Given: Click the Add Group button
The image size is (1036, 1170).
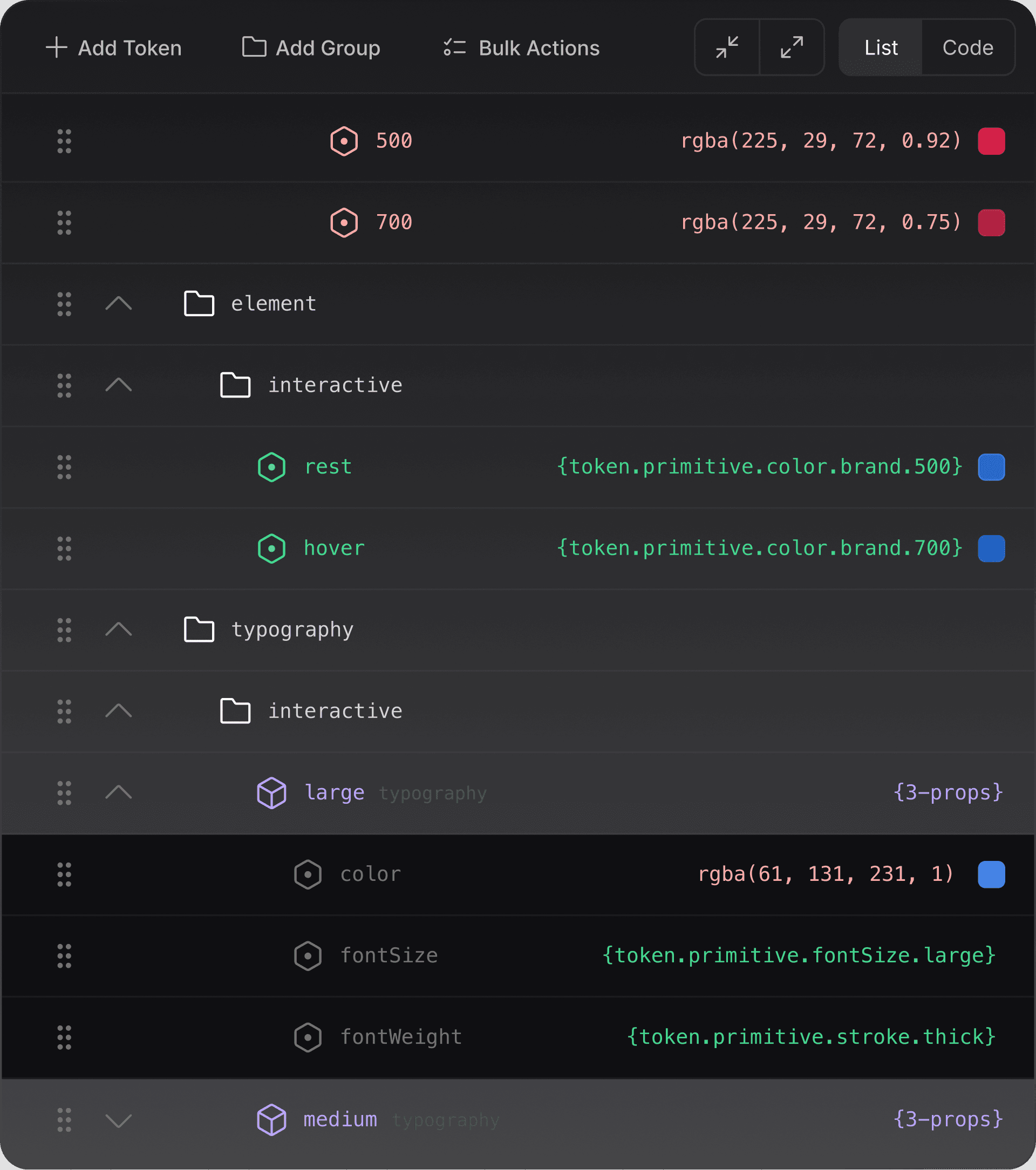Looking at the screenshot, I should [x=311, y=48].
